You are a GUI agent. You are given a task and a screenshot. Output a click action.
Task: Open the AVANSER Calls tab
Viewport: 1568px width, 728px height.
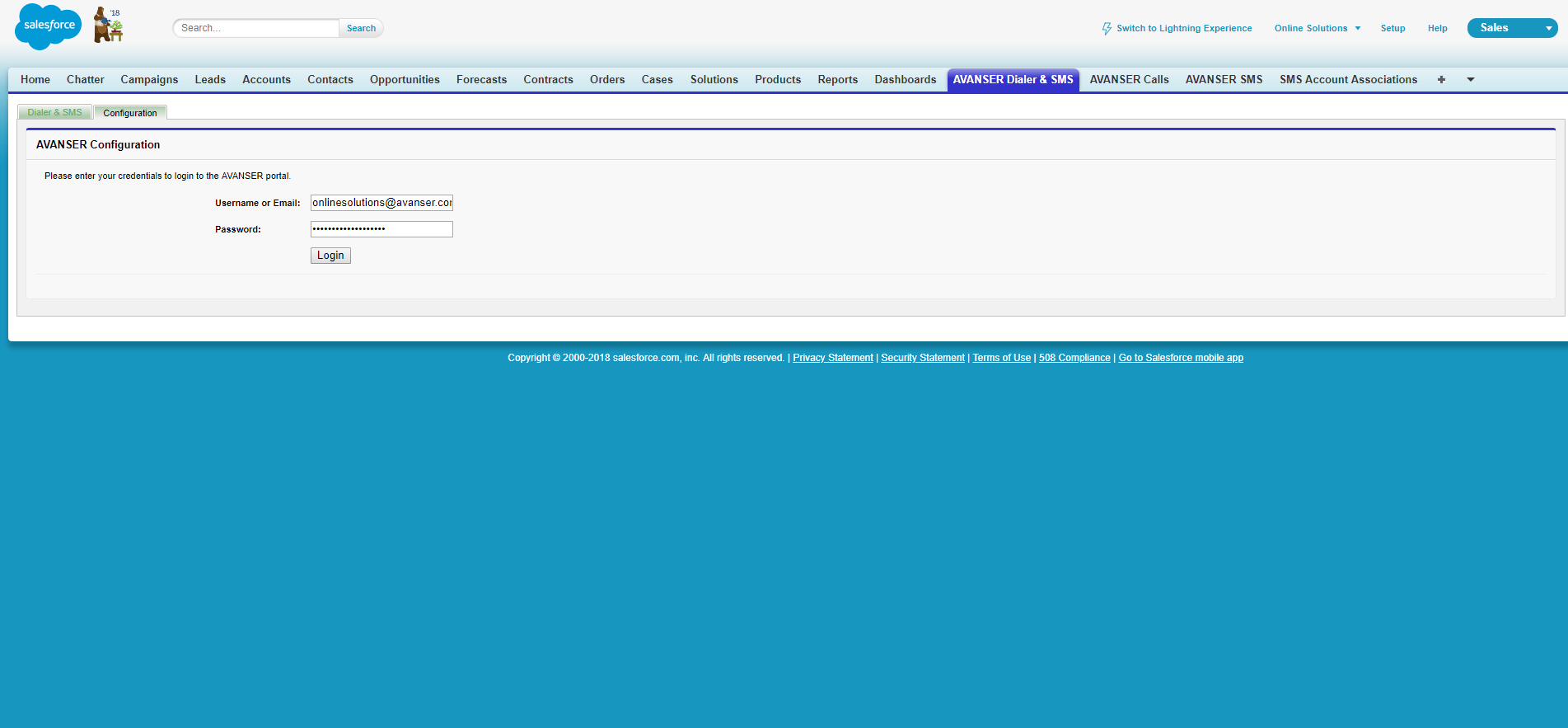tap(1129, 80)
